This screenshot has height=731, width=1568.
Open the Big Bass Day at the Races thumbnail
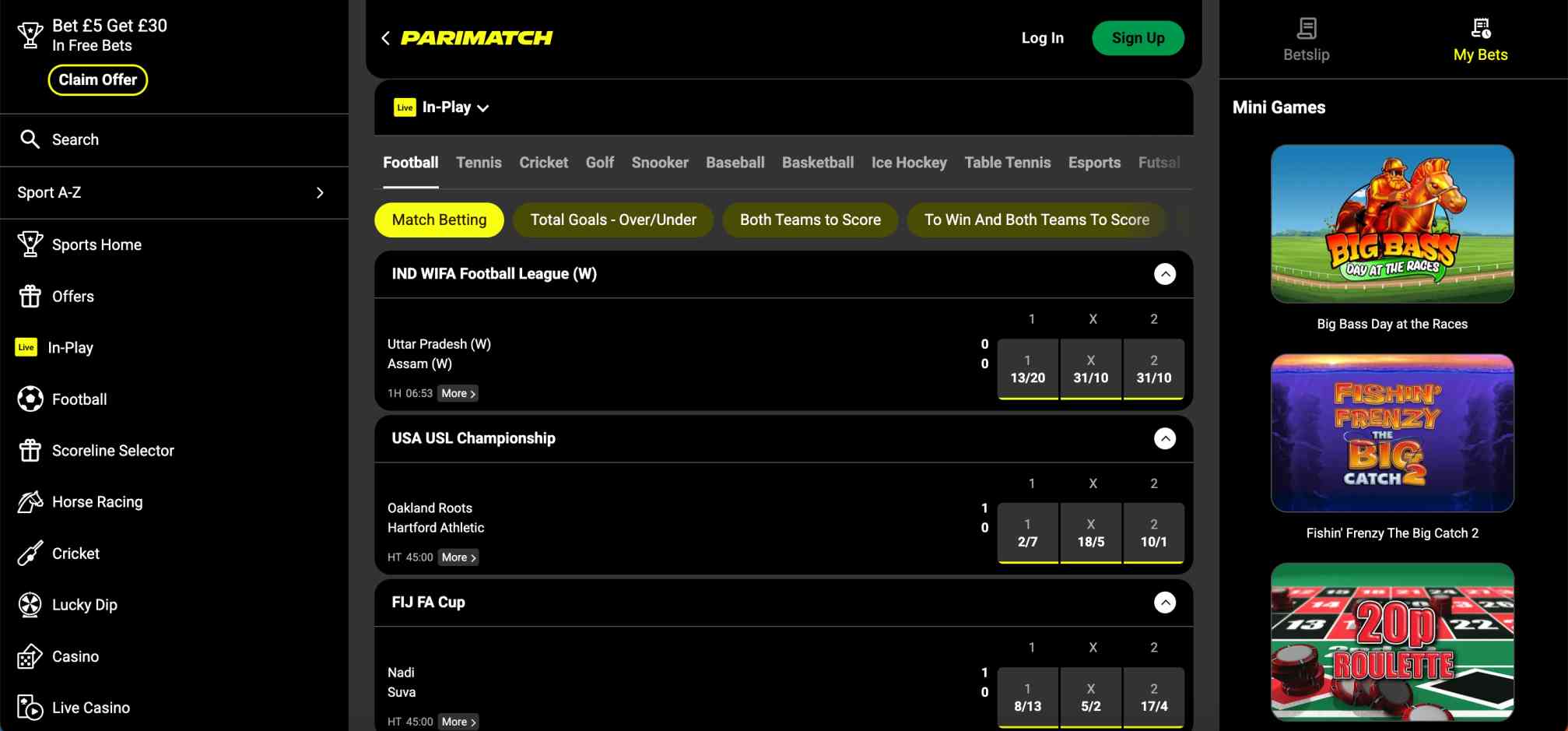pos(1391,224)
